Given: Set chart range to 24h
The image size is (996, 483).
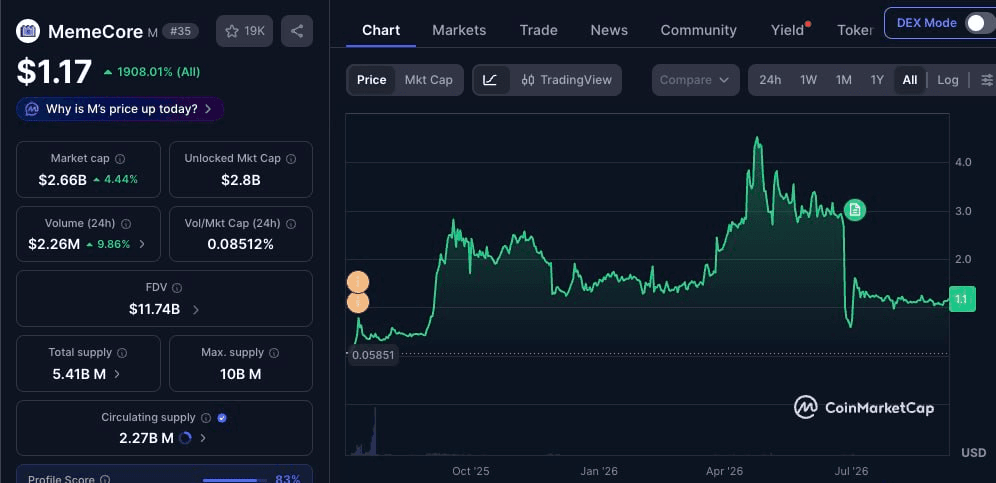Looking at the screenshot, I should 770,80.
